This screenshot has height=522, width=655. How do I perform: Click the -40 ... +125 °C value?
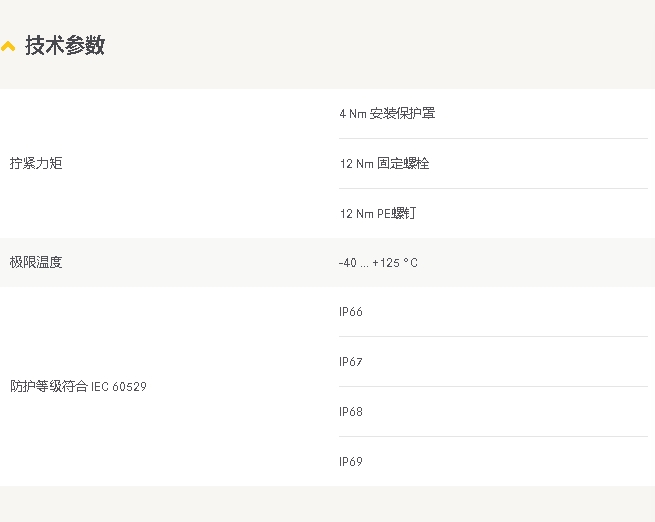pyautogui.click(x=378, y=263)
